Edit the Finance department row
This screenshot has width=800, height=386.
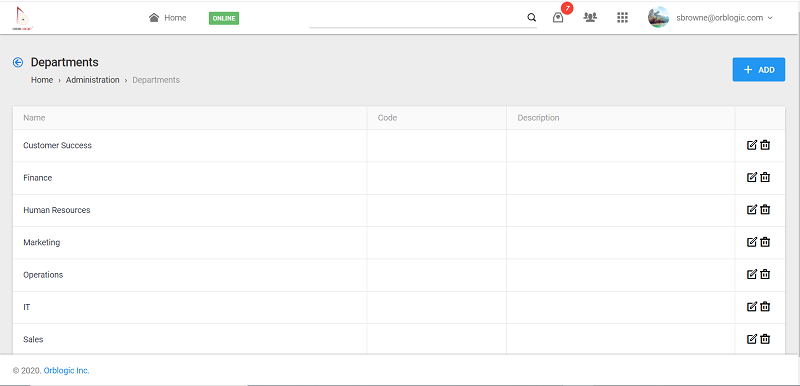coord(752,177)
